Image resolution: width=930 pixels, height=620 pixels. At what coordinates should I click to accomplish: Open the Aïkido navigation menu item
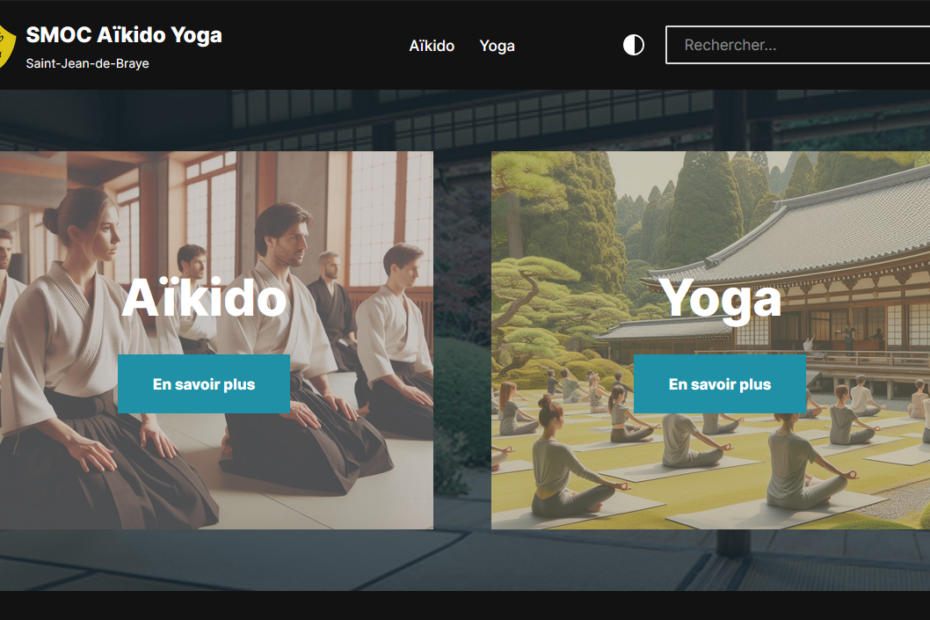point(432,46)
